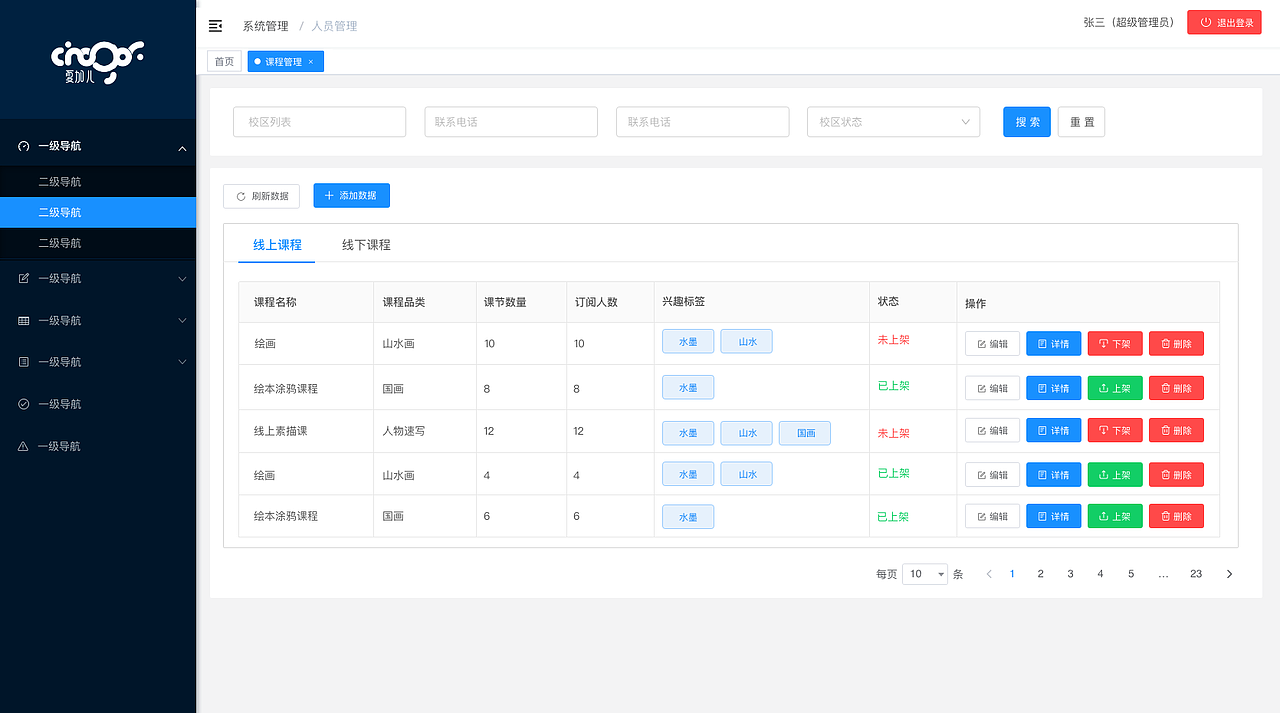Viewport: 1280px width, 713px height.
Task: Delete the 绘本涂鸦课程 row with 6 lessons
Action: tap(1176, 516)
